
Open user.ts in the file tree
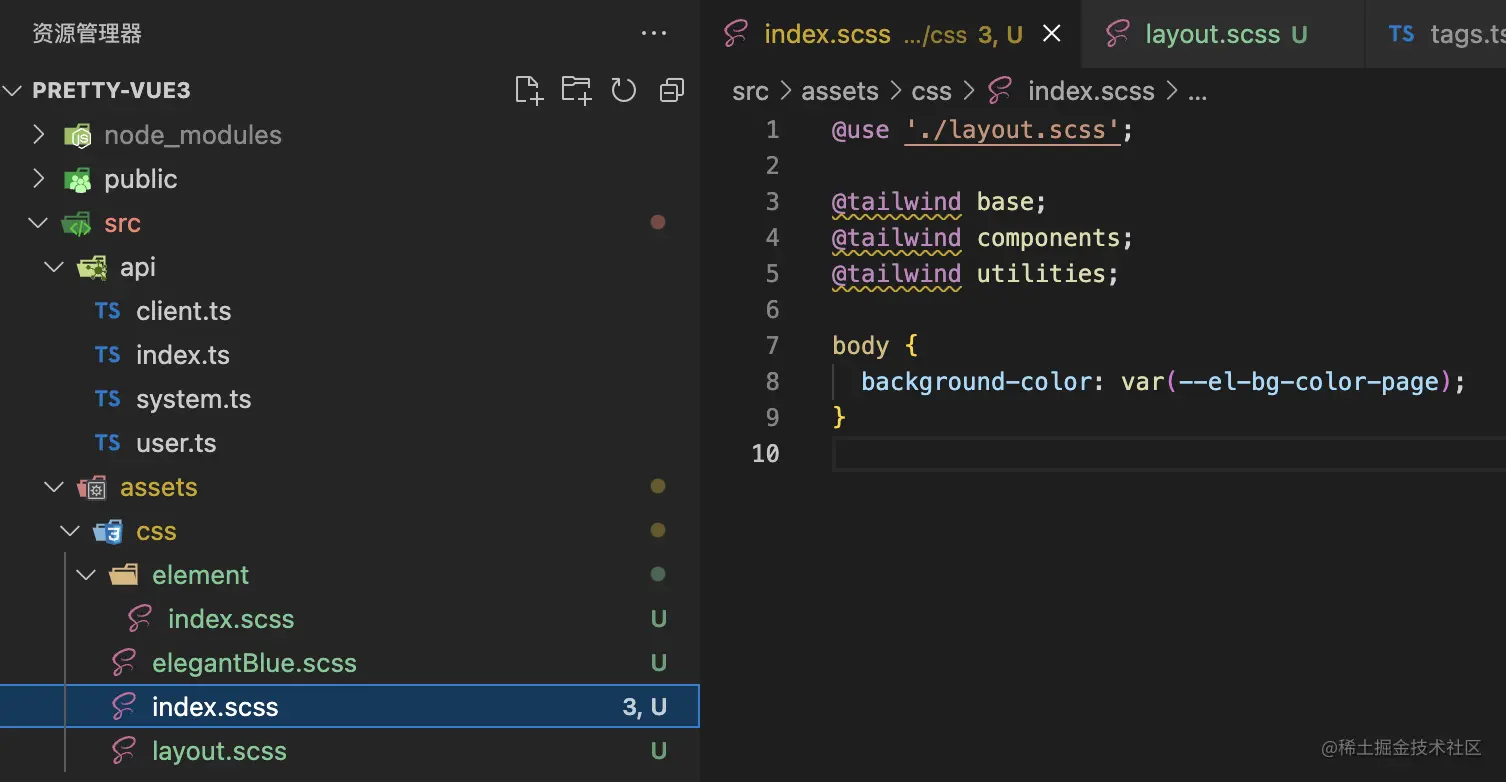(176, 443)
